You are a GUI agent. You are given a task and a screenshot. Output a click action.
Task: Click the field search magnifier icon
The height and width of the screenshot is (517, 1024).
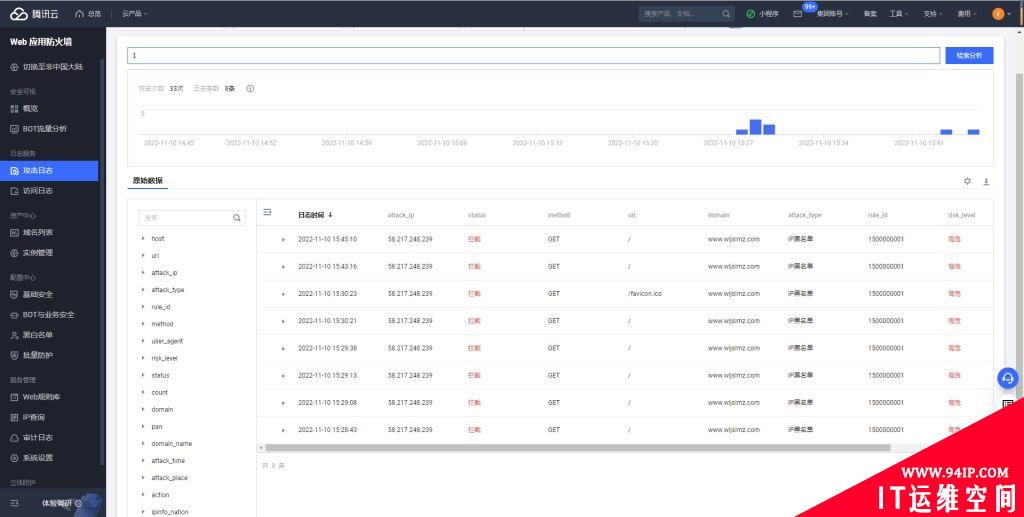click(237, 217)
